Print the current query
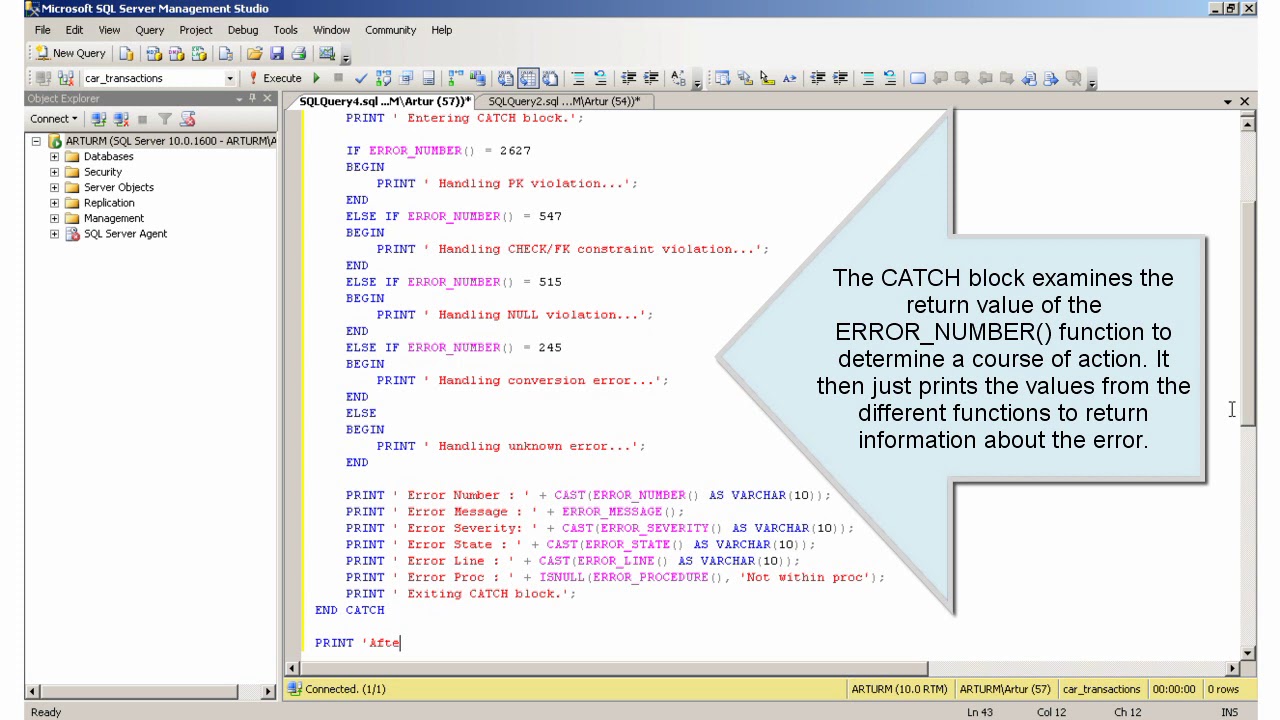Viewport: 1280px width, 720px height. pyautogui.click(x=298, y=53)
